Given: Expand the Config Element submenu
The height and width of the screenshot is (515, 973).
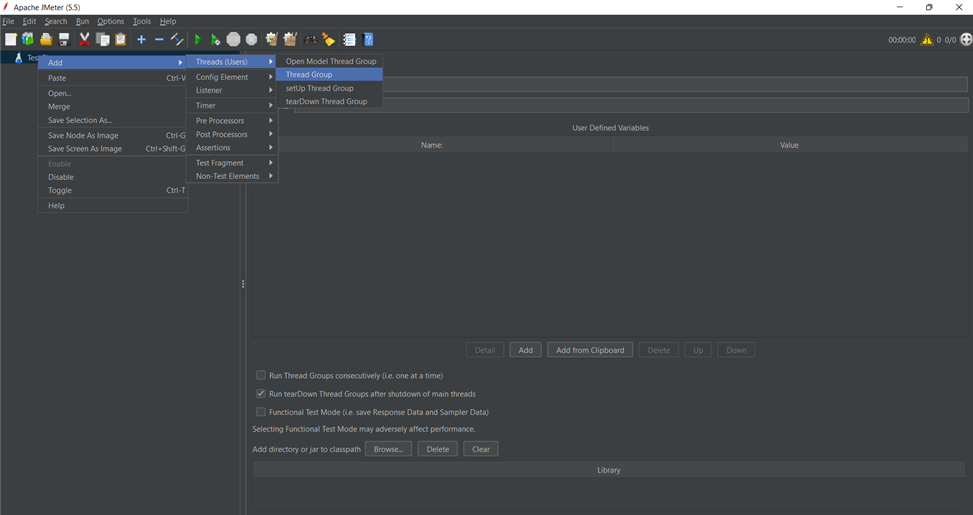Looking at the screenshot, I should [232, 77].
